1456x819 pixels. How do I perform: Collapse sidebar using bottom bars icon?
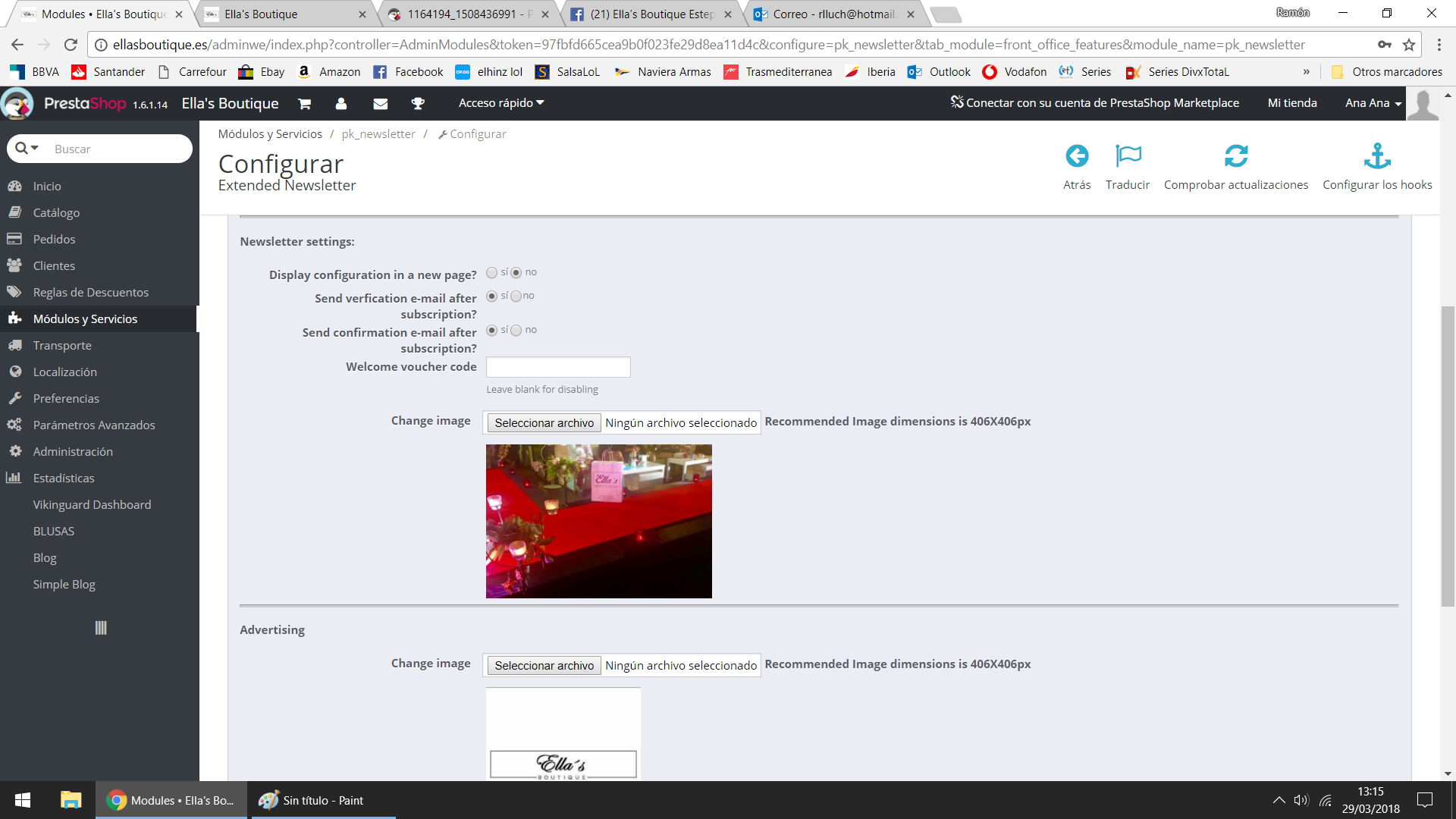(x=101, y=628)
